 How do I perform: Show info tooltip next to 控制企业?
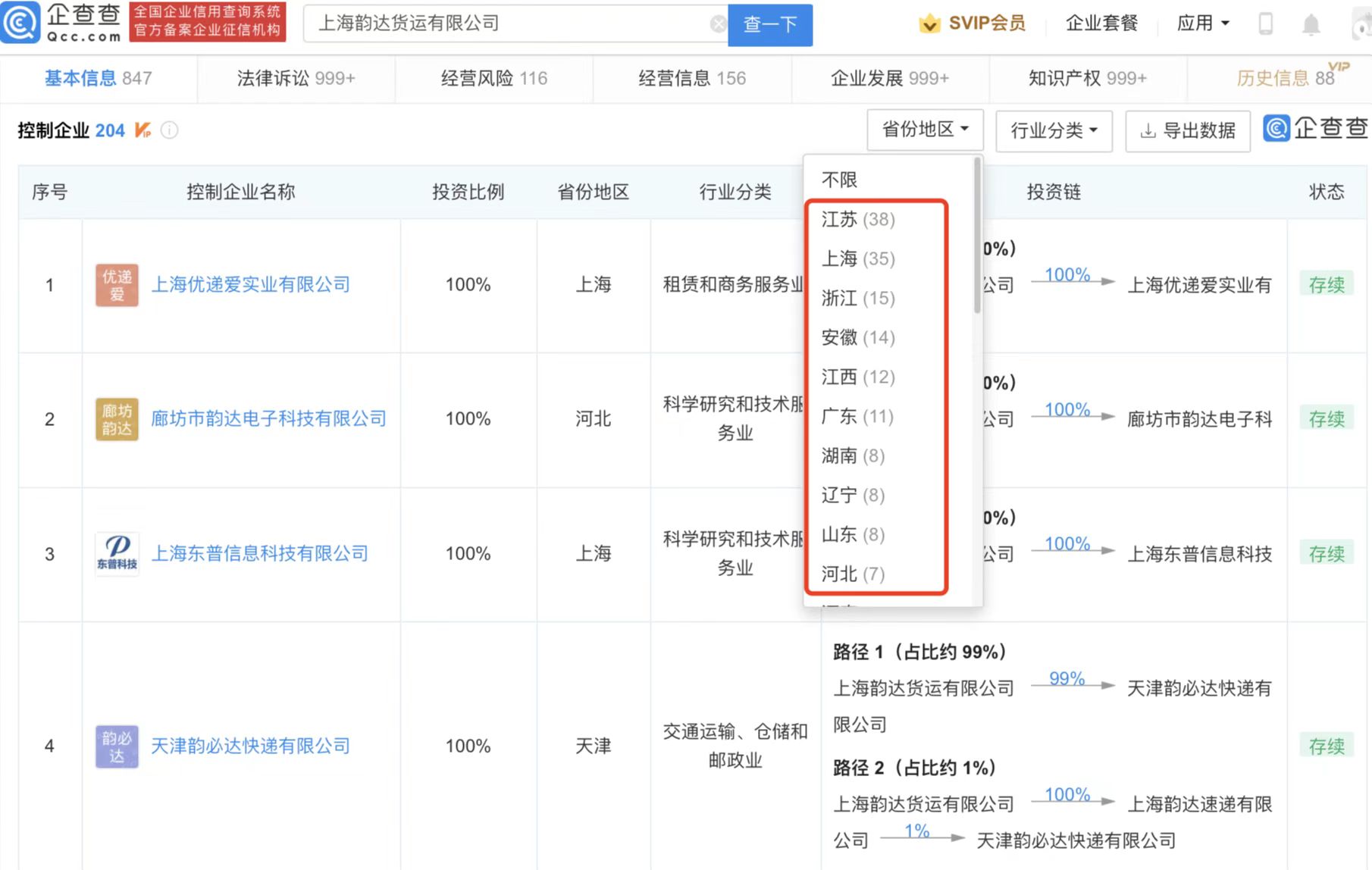click(170, 130)
